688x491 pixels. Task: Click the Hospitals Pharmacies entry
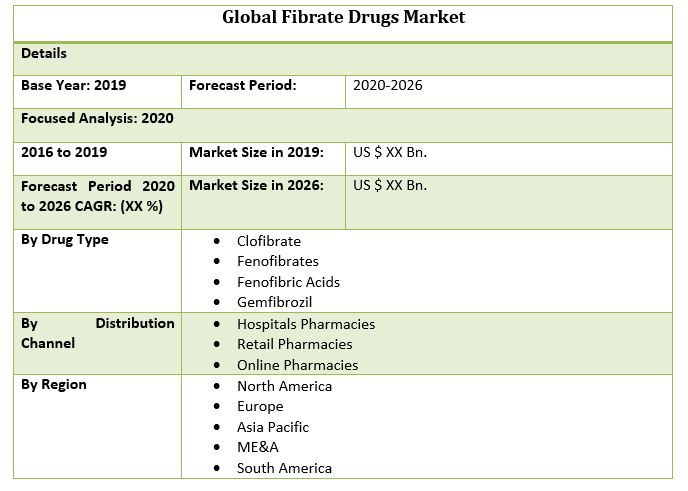(305, 324)
